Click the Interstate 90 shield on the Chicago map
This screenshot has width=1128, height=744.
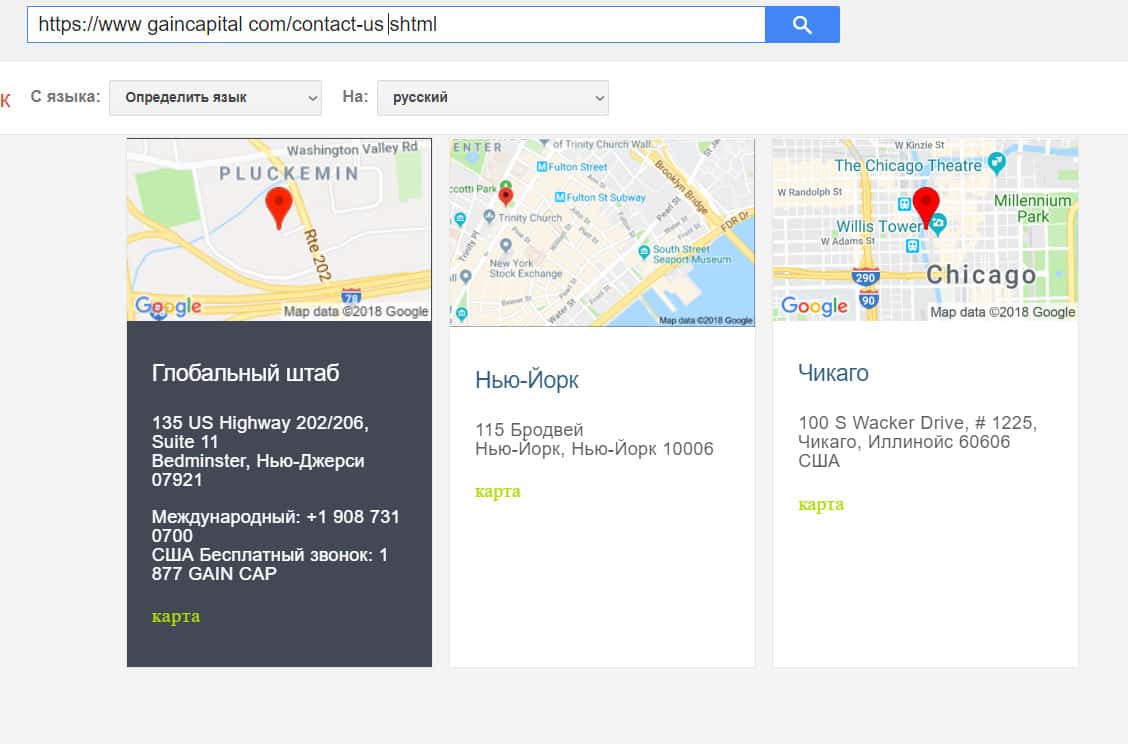[x=868, y=299]
